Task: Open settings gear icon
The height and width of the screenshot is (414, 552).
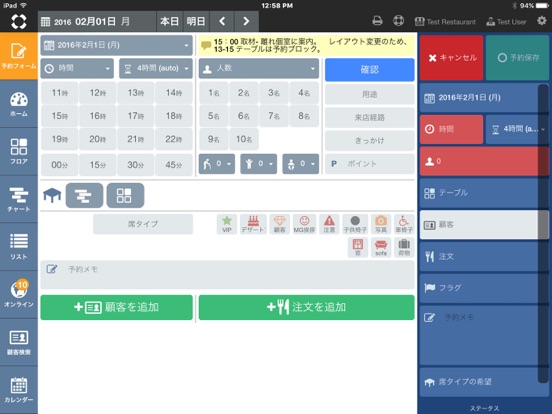Action: (x=542, y=21)
